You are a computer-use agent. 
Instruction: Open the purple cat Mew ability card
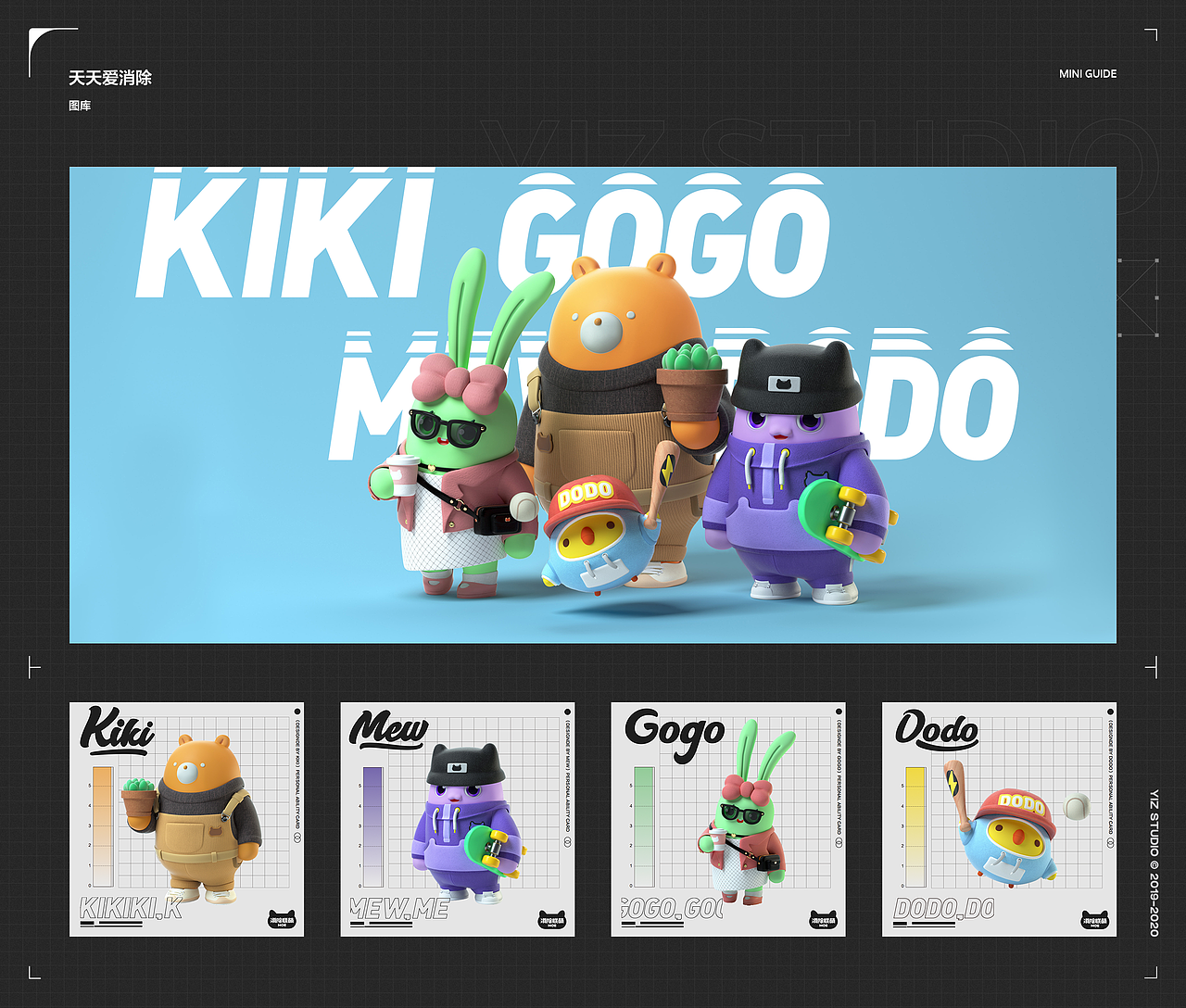click(x=458, y=819)
